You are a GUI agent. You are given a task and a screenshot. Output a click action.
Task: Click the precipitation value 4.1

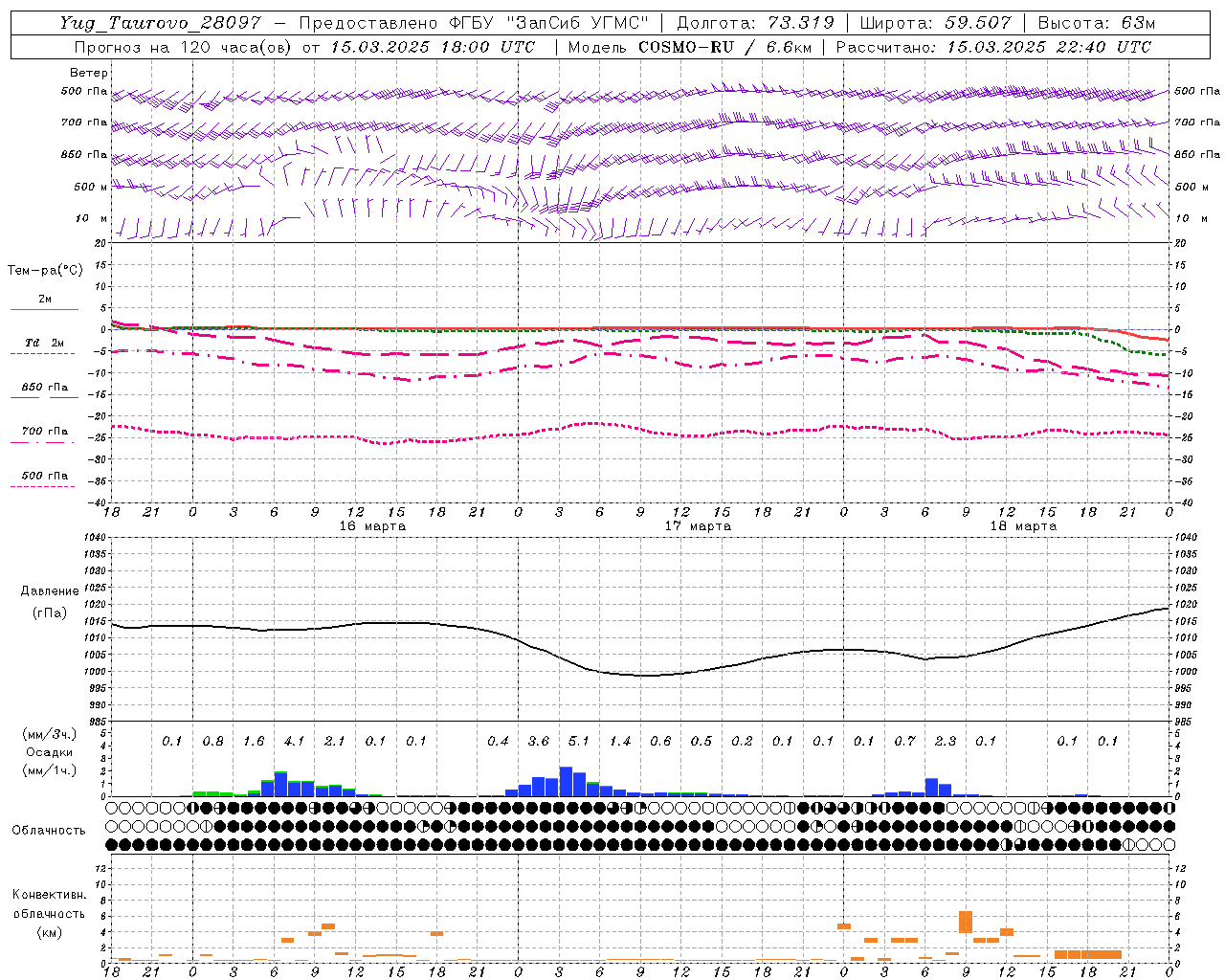[x=294, y=742]
